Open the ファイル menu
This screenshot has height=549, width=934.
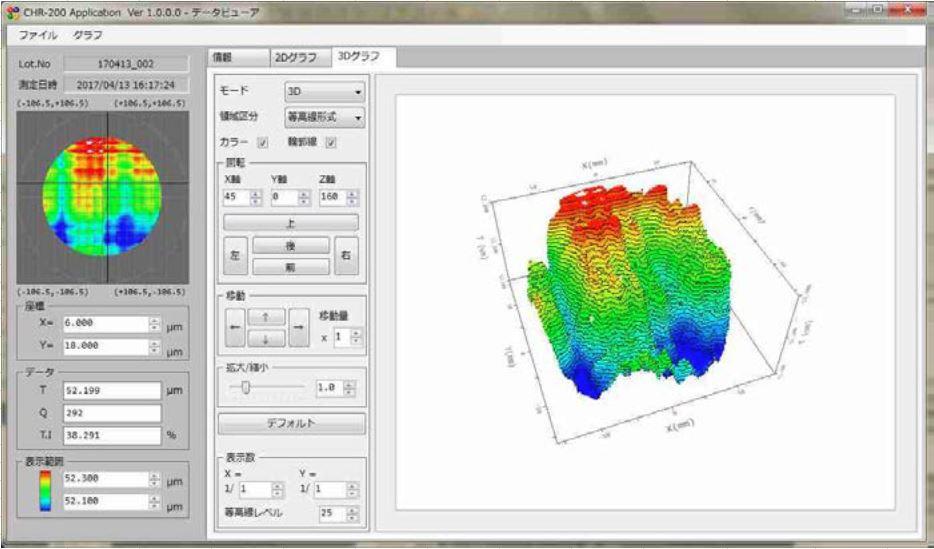[x=38, y=34]
